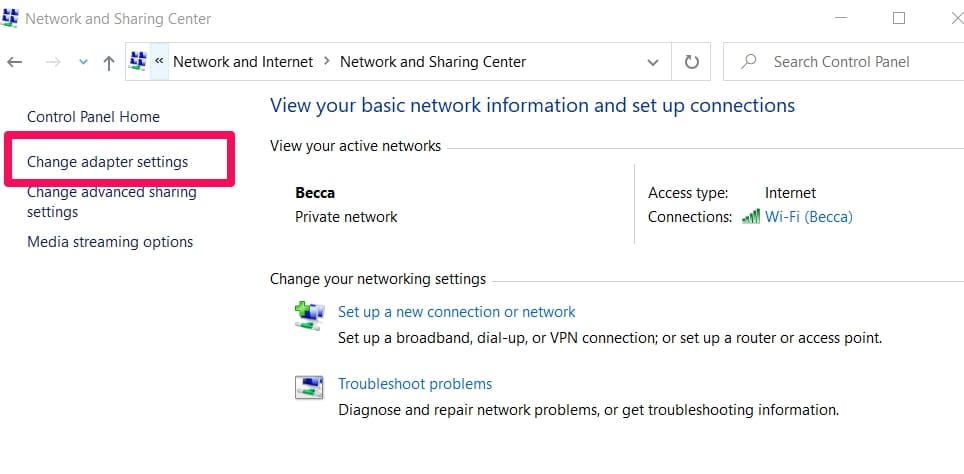Viewport: 964px width, 474px height.
Task: Click the Back arrow navigation button
Action: coord(15,62)
